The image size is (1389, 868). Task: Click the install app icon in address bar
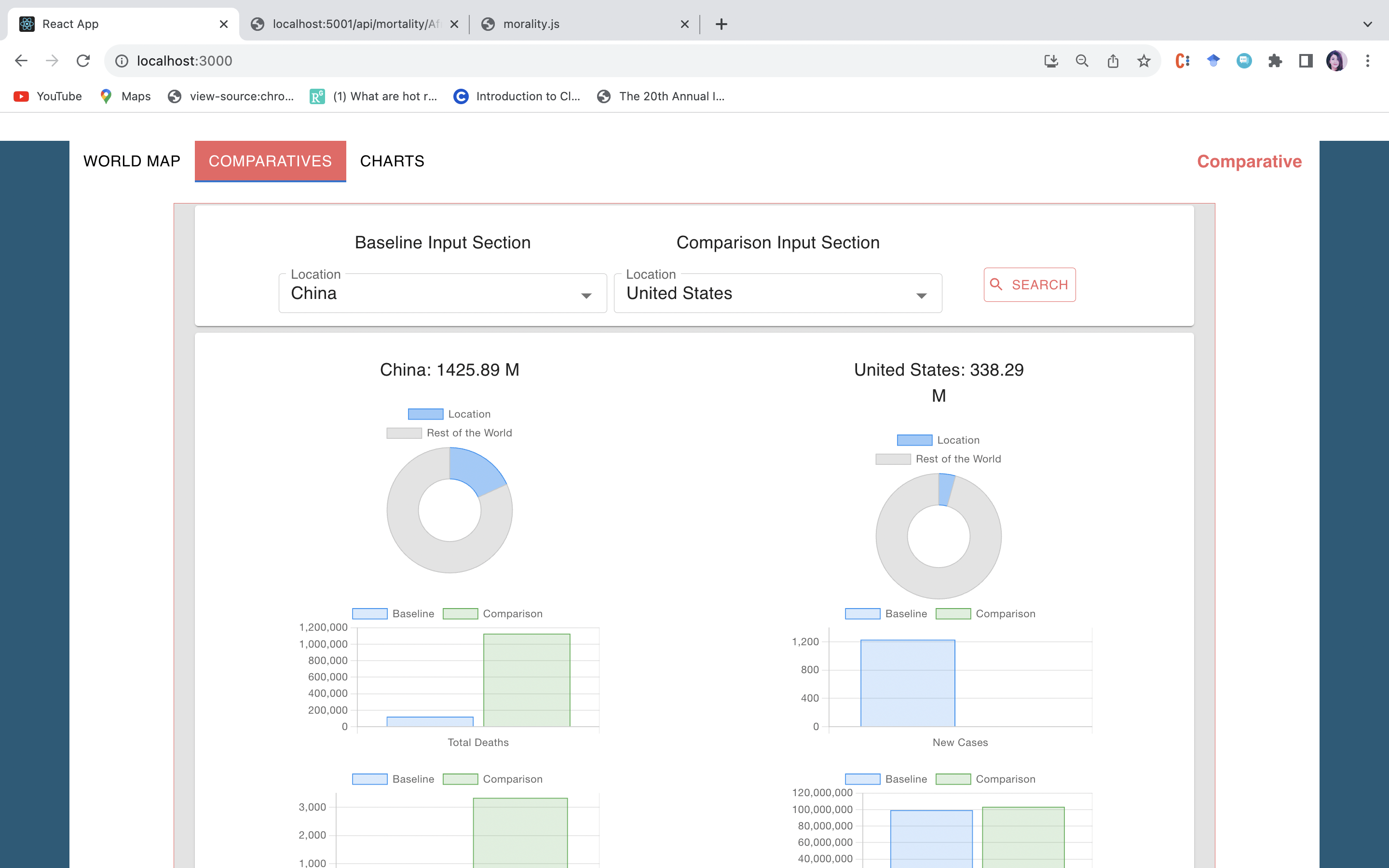[1050, 61]
